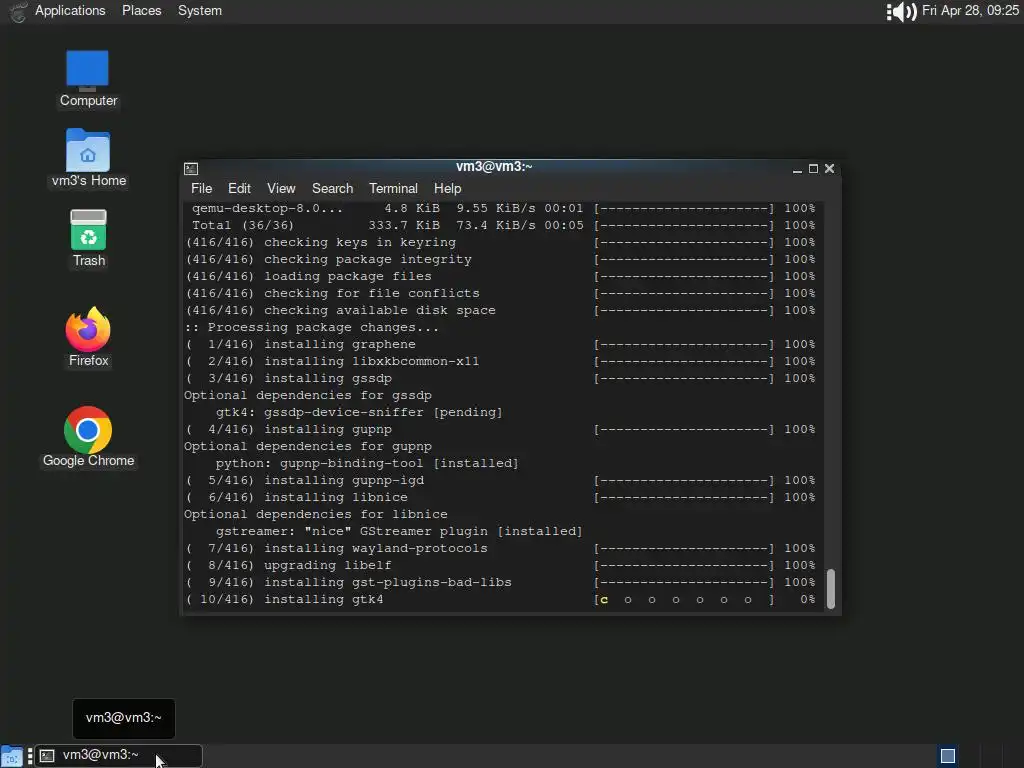1024x768 pixels.
Task: Click 'gssdp-device-sniffer [pending]' text
Action: (x=383, y=412)
